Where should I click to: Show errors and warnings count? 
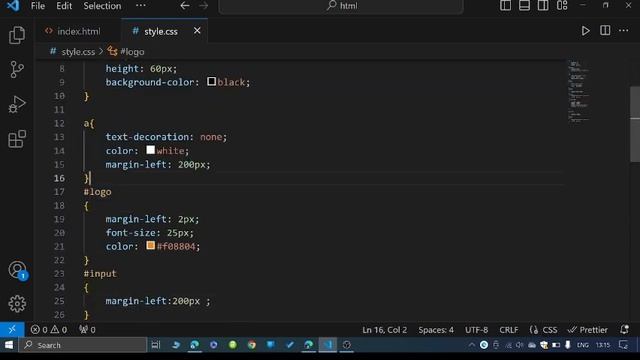[x=49, y=329]
